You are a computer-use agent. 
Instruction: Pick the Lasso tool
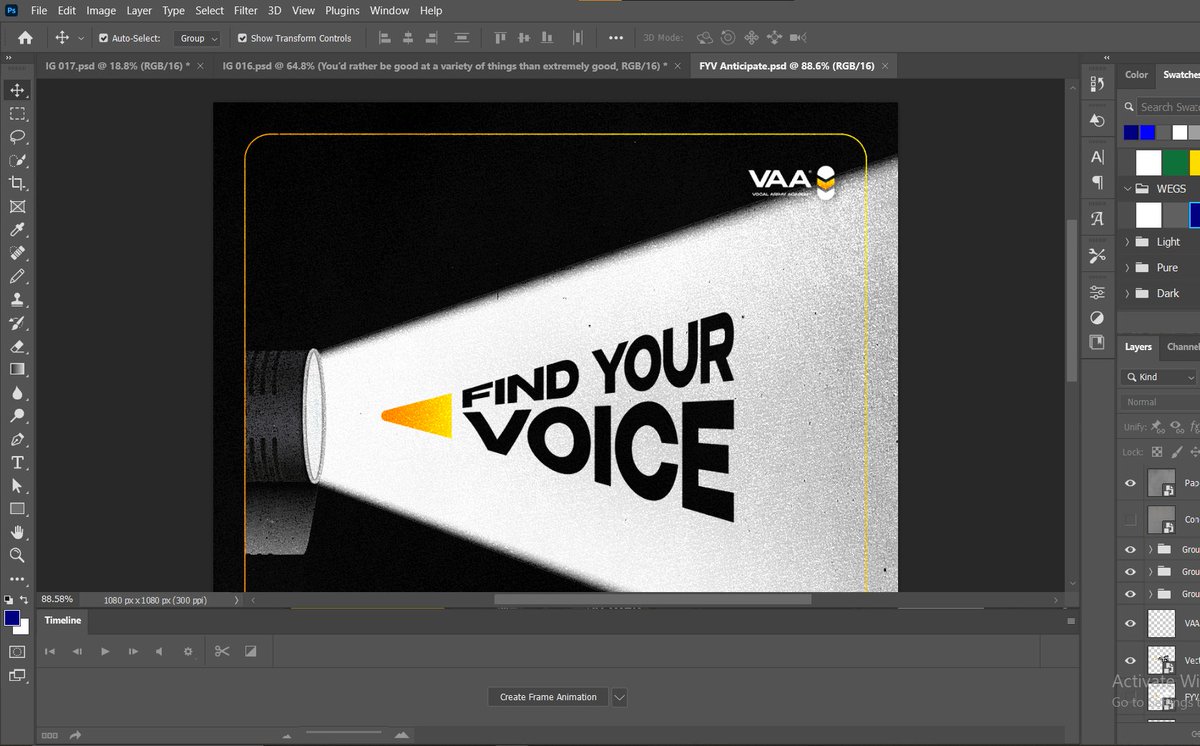pos(17,136)
